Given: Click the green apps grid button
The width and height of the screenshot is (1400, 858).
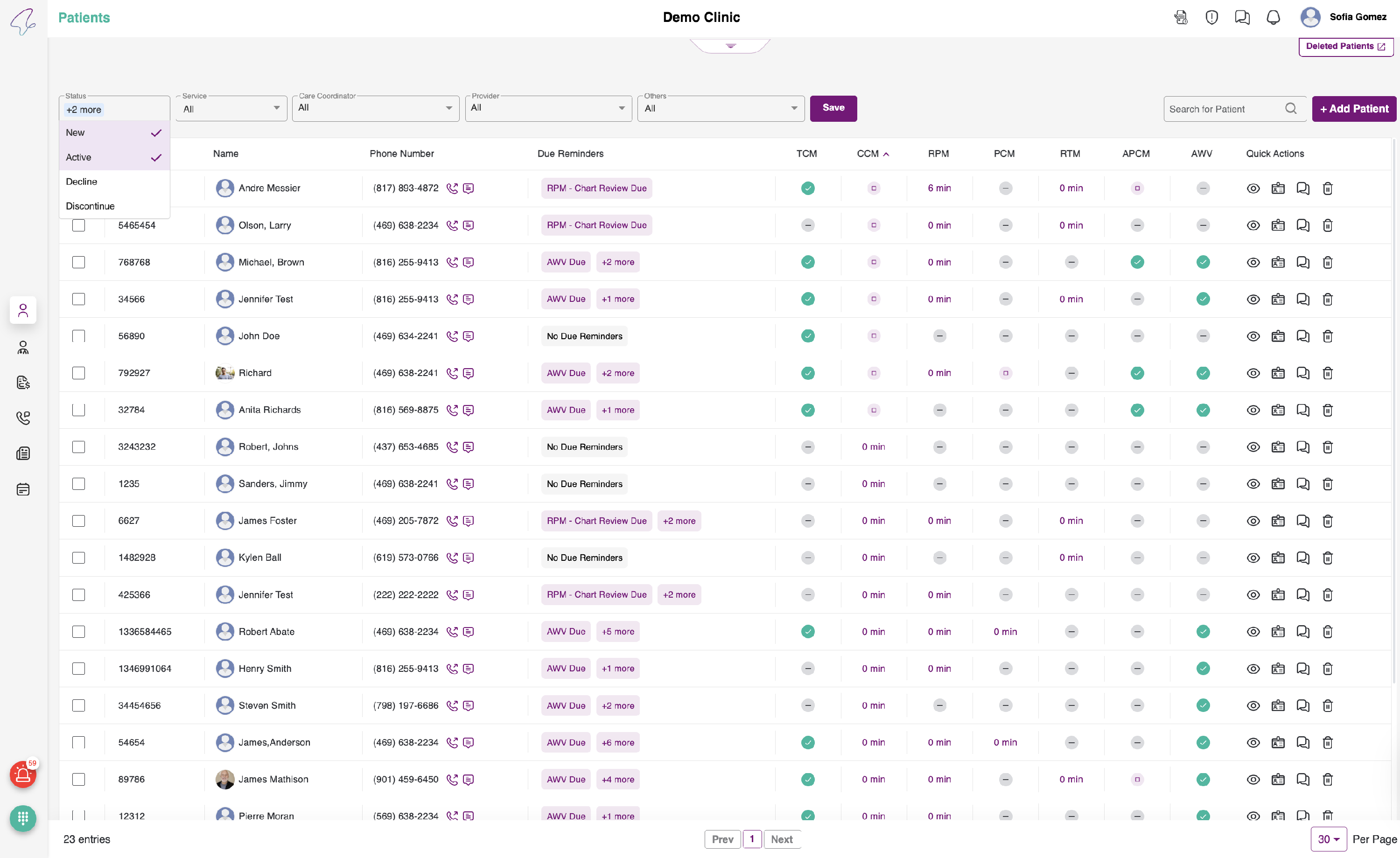Looking at the screenshot, I should (x=23, y=818).
